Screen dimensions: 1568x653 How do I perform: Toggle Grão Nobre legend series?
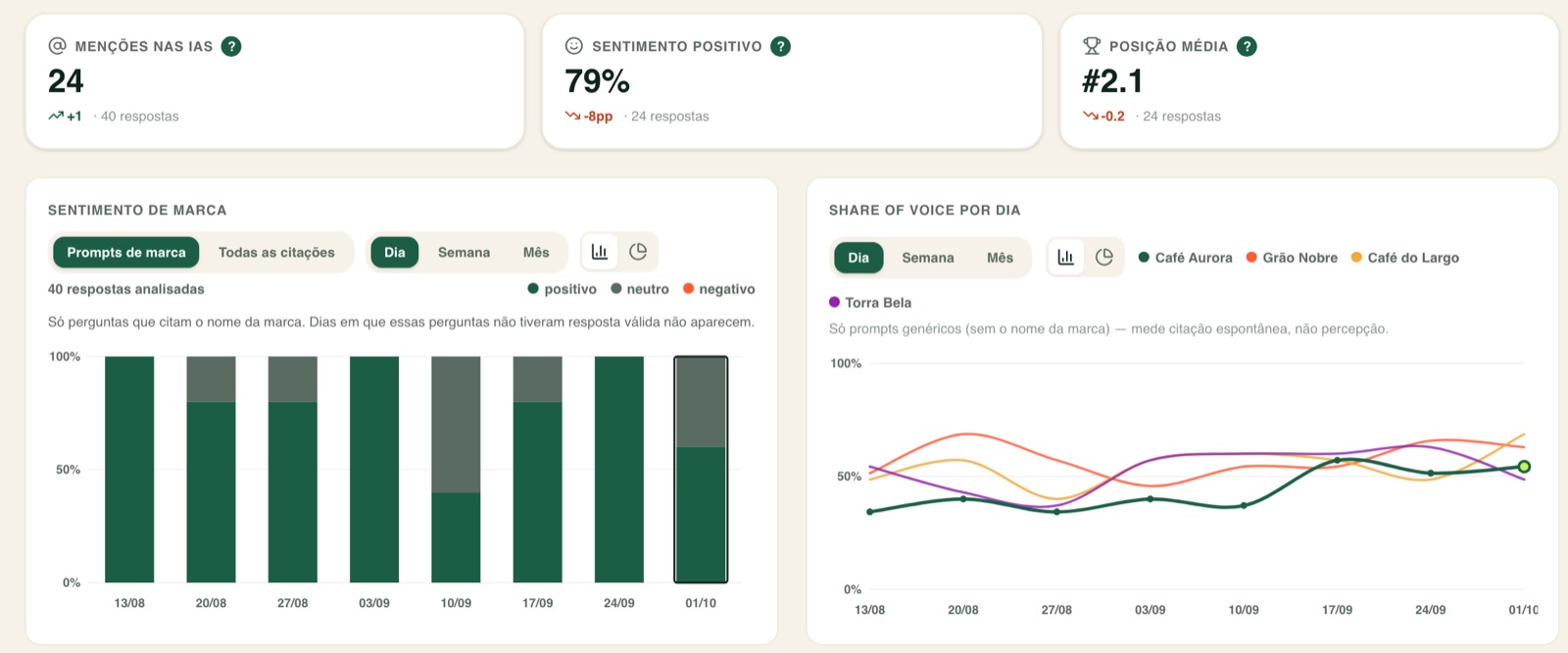pyautogui.click(x=1292, y=257)
